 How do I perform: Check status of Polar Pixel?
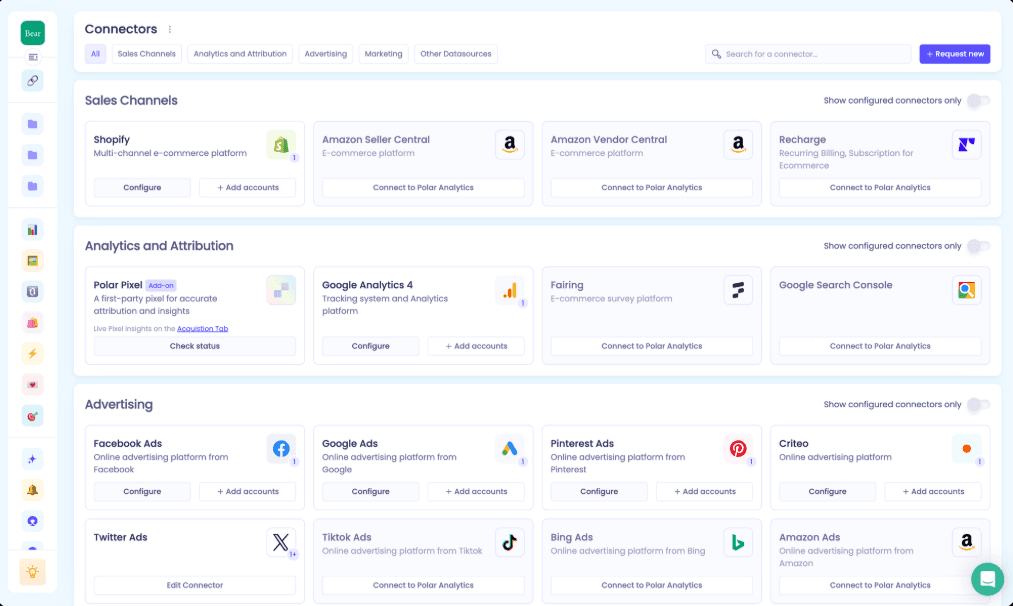pyautogui.click(x=194, y=346)
